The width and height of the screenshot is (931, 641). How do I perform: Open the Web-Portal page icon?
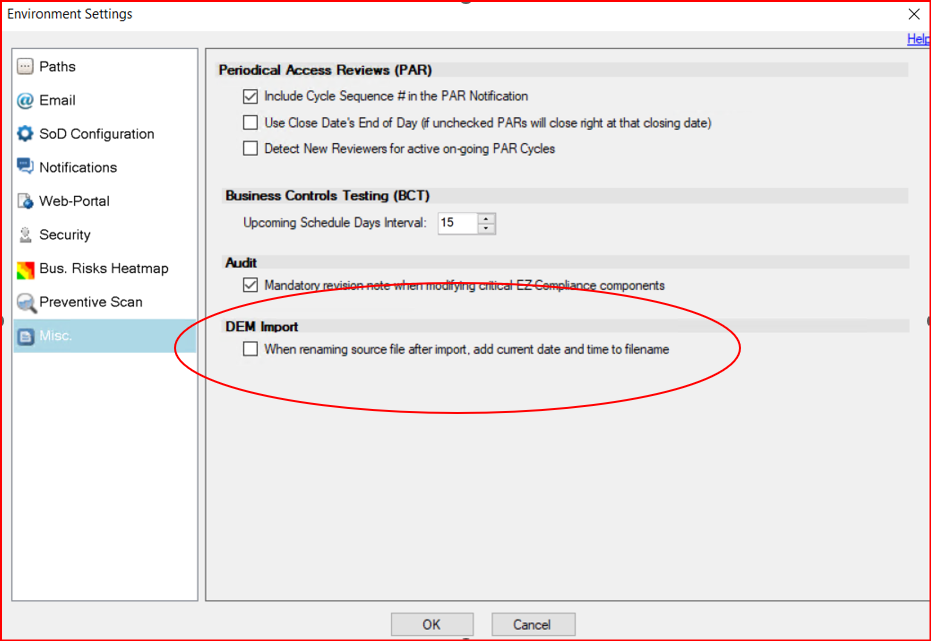(26, 201)
